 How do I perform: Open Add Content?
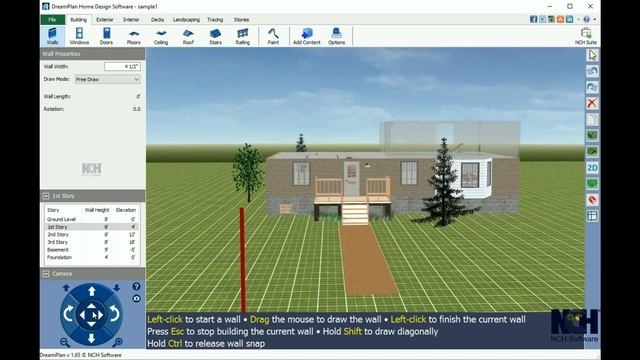[x=307, y=36]
